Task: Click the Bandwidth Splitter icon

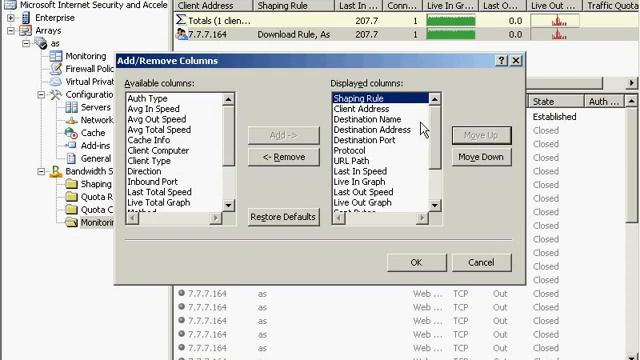Action: pos(56,171)
